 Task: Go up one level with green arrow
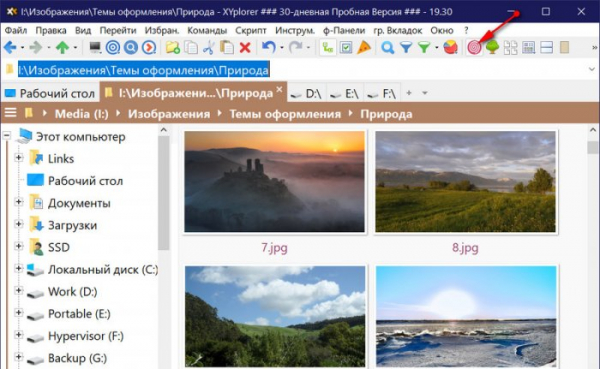coord(62,47)
